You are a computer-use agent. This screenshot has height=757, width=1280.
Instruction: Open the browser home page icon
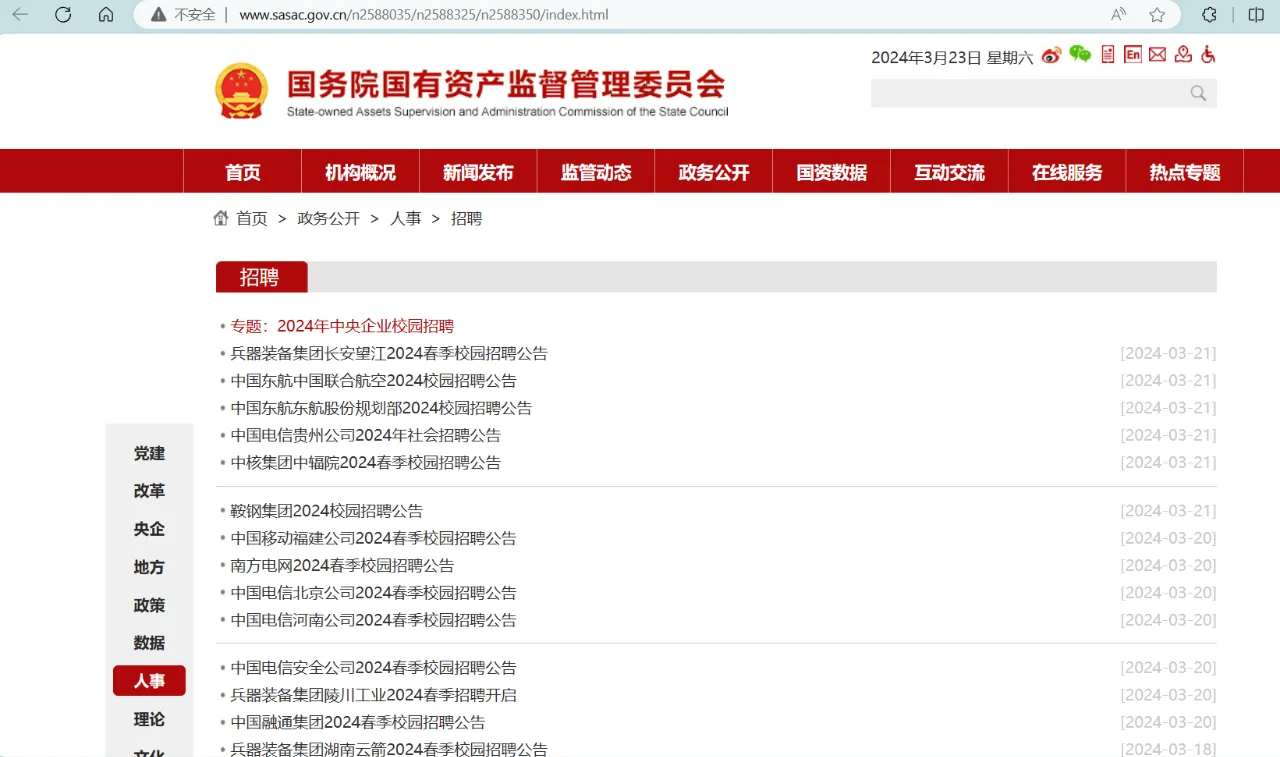106,15
